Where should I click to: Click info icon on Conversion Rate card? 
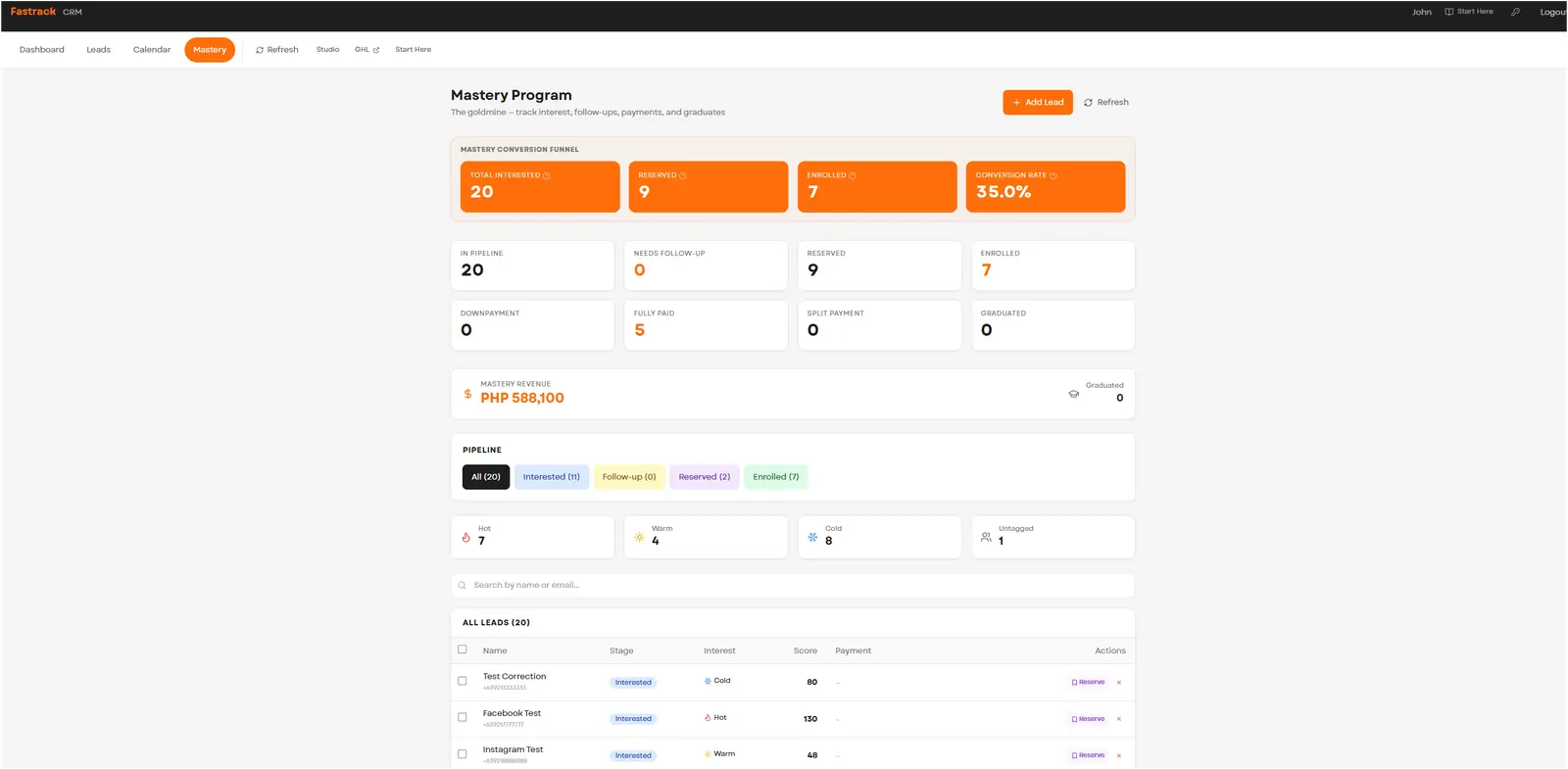(x=1053, y=176)
